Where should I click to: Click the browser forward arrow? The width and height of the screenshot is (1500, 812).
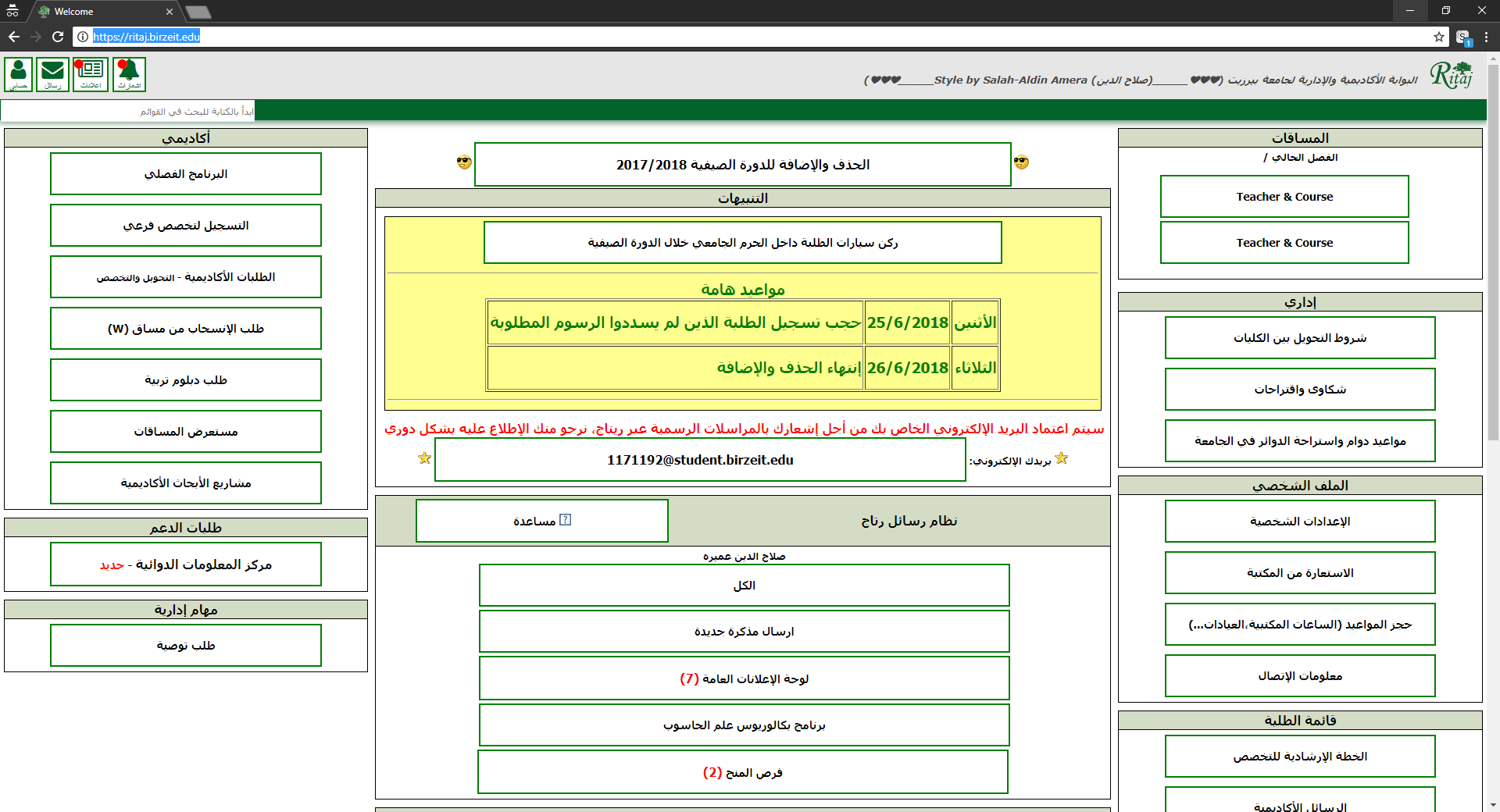pos(36,37)
